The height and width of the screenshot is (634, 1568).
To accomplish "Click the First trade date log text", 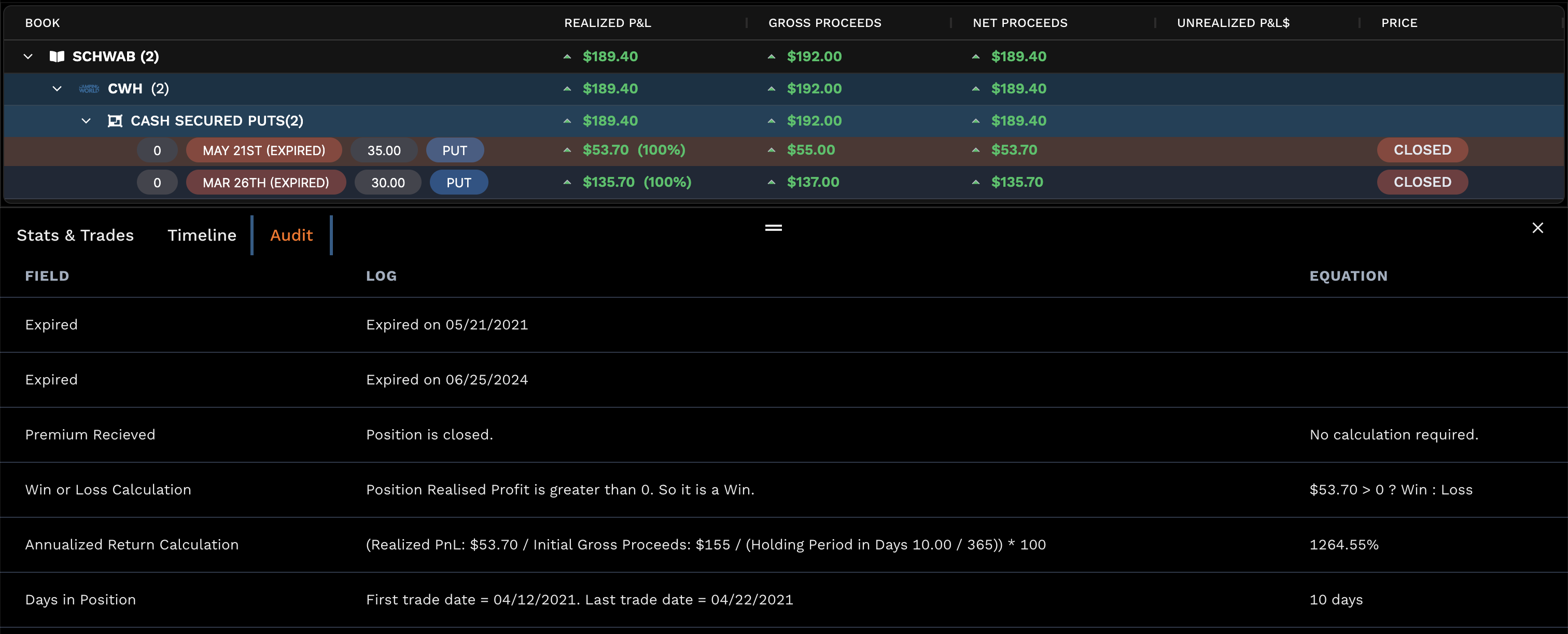I will click(580, 600).
